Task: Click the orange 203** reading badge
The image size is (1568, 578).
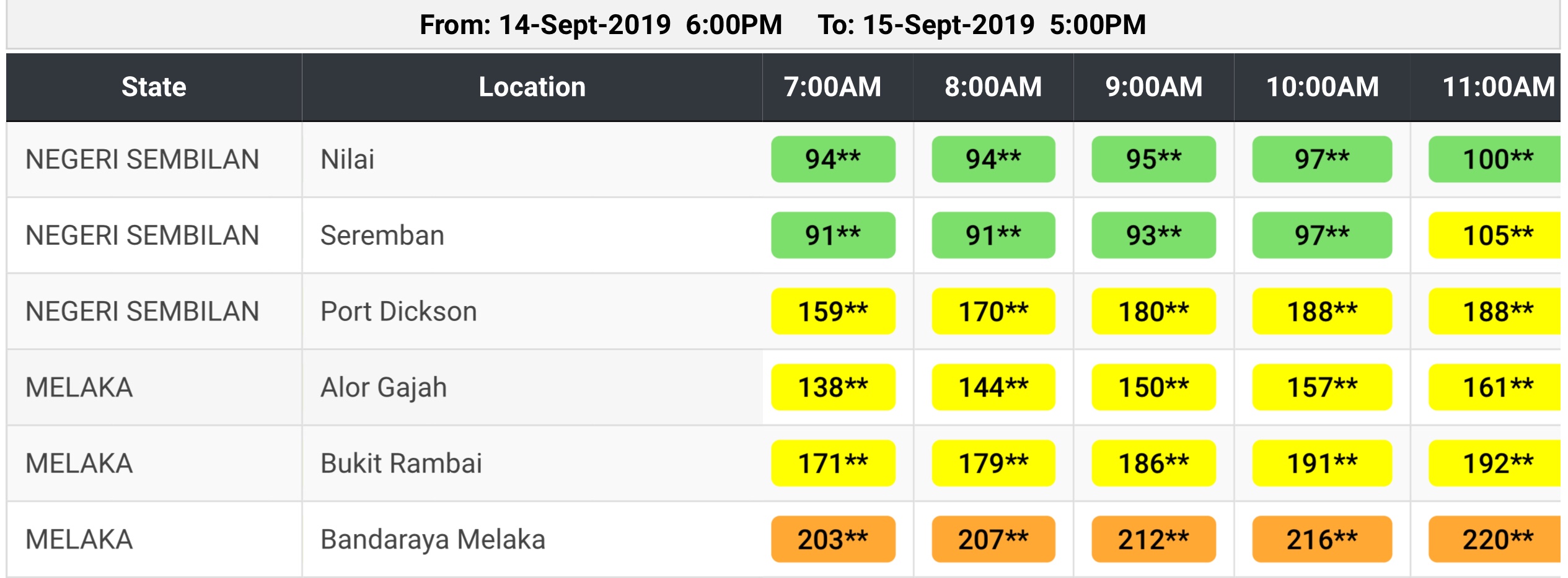Action: tap(832, 539)
